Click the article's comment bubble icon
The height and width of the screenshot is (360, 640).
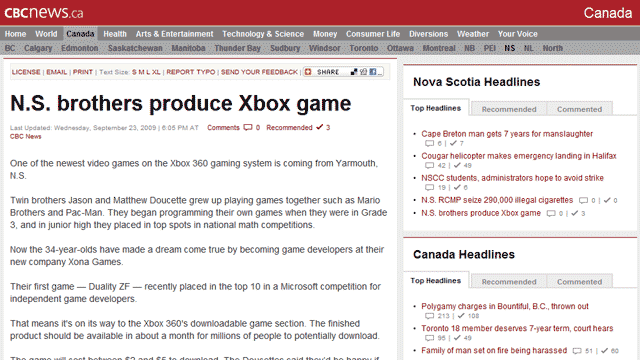point(248,127)
